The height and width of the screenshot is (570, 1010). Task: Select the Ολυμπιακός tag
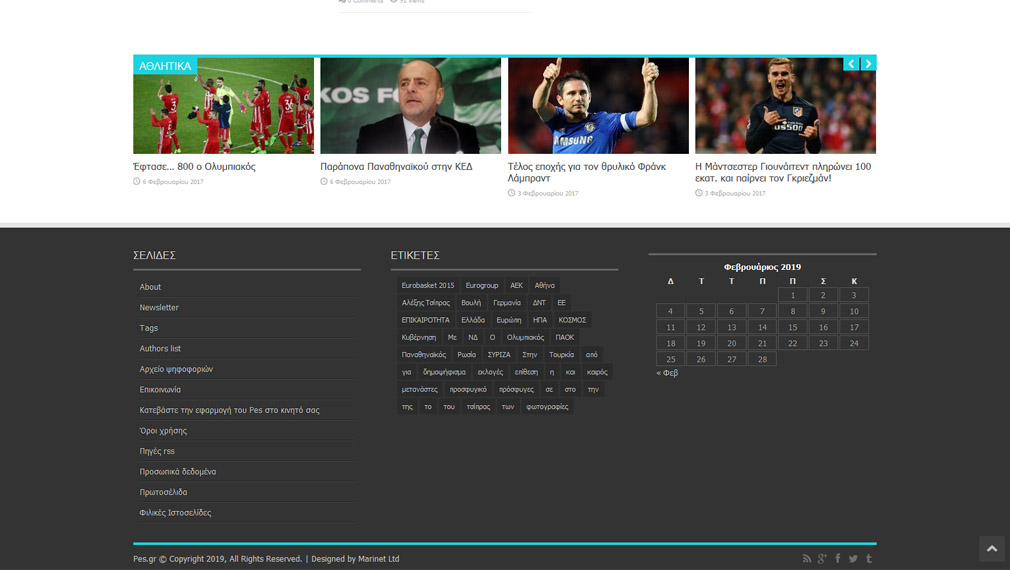(x=525, y=337)
